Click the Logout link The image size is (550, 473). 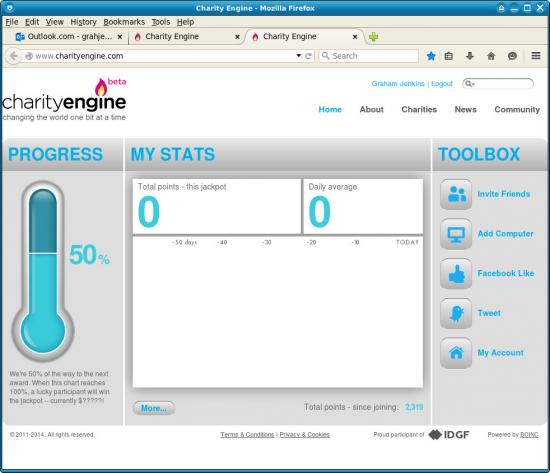point(442,84)
